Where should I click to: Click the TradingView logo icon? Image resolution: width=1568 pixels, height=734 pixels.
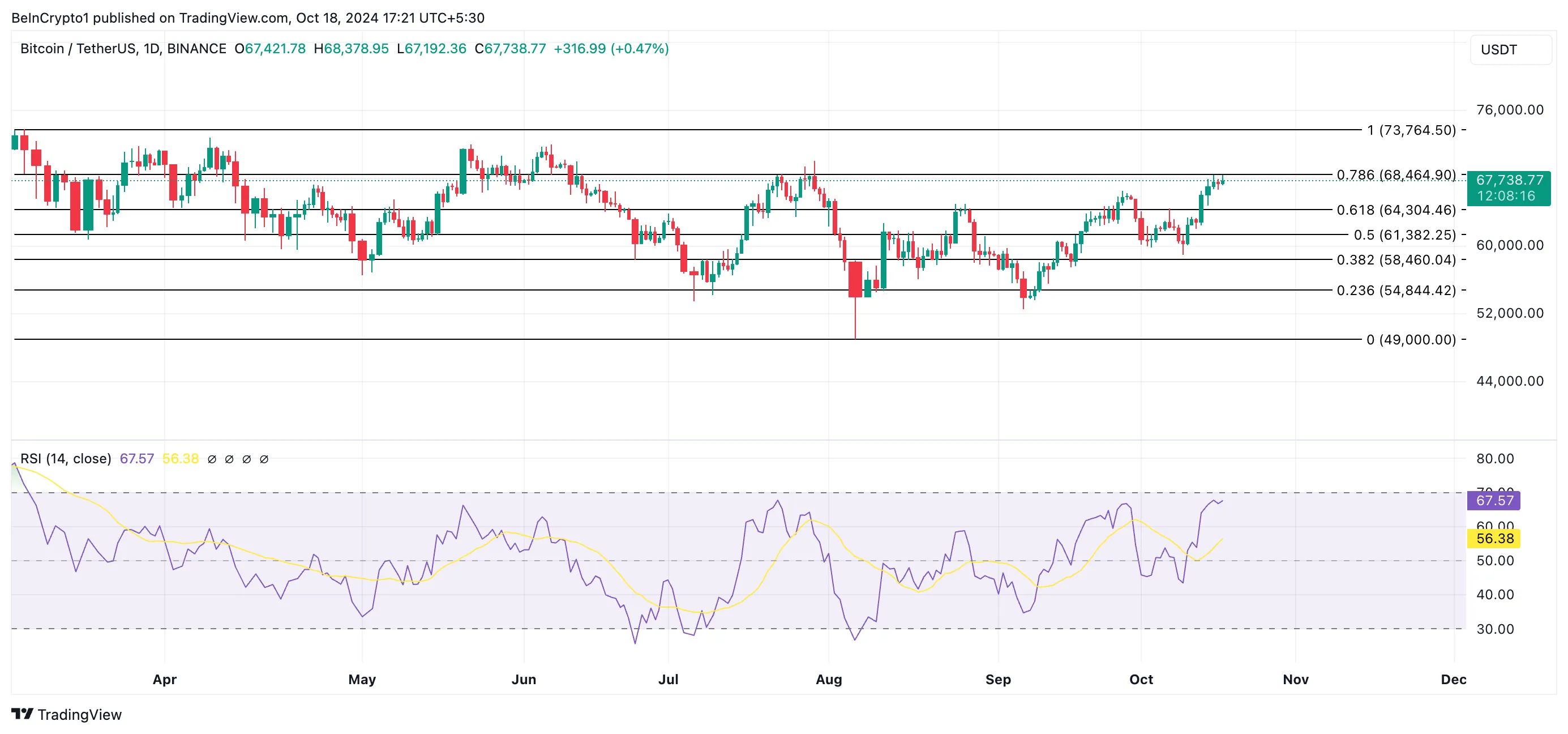point(23,713)
